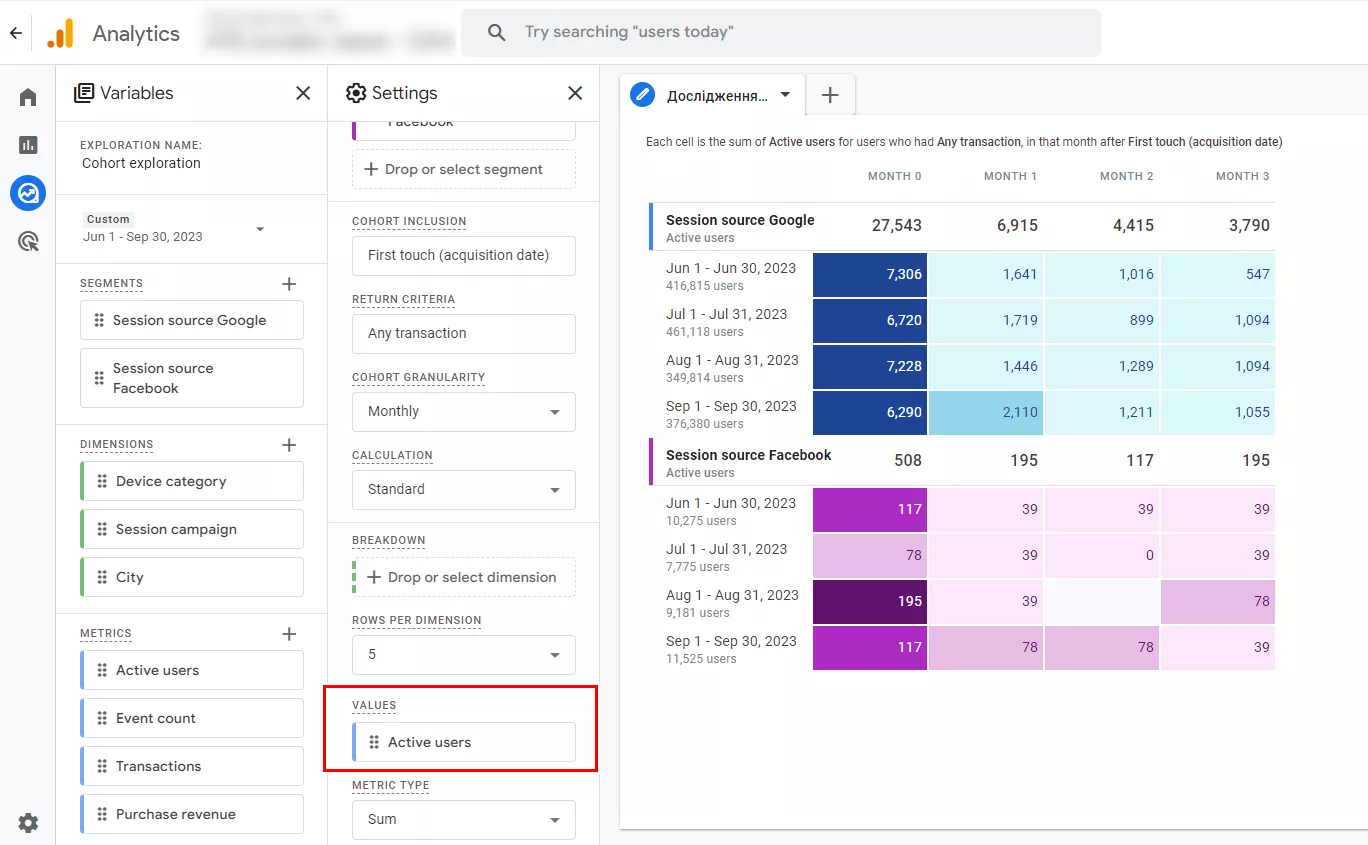
Task: Open Admin settings gear at bottom left
Action: tap(28, 823)
